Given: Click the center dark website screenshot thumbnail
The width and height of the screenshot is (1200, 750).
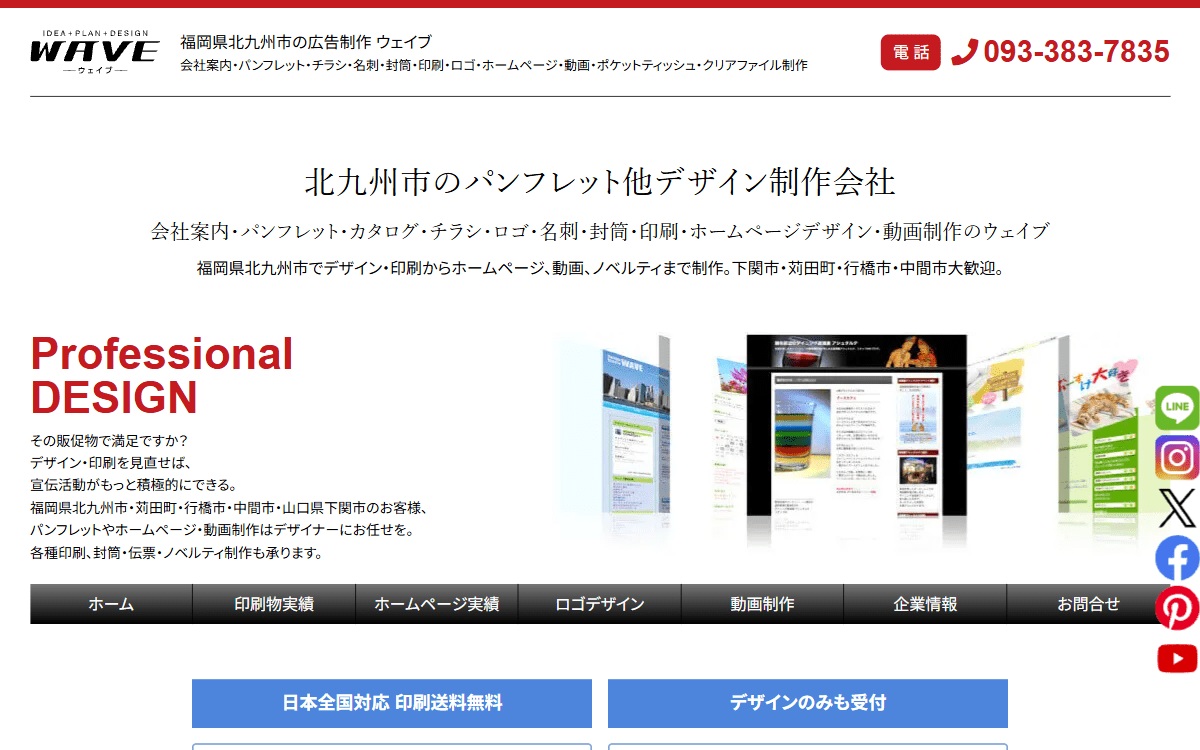Looking at the screenshot, I should pos(857,425).
